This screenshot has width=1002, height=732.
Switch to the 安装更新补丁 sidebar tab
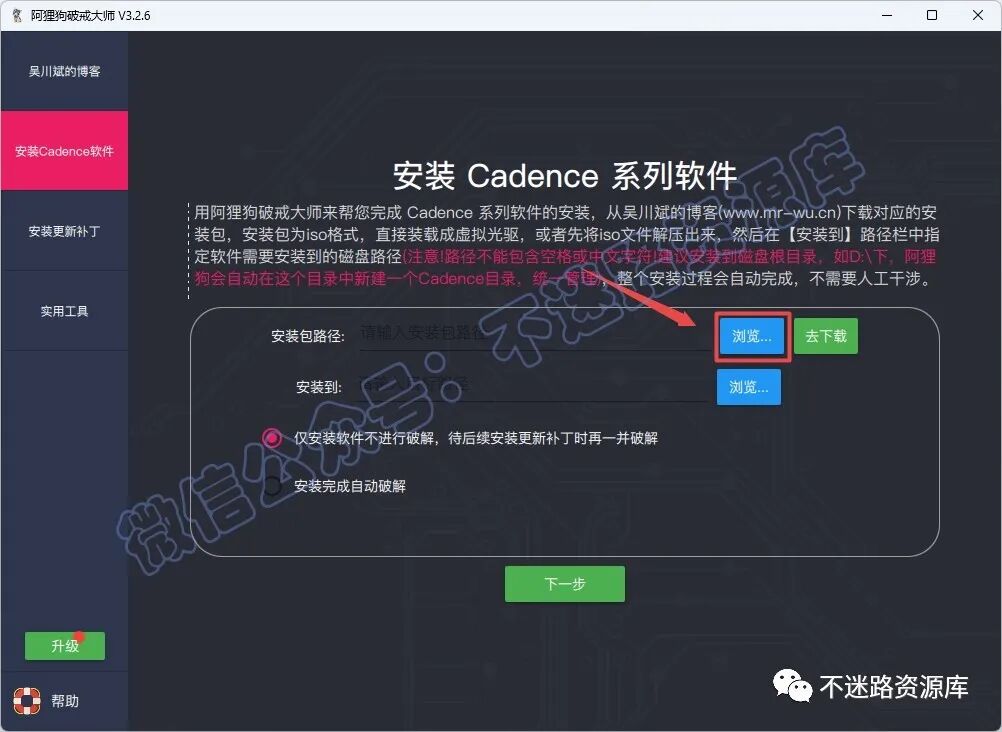pos(65,231)
